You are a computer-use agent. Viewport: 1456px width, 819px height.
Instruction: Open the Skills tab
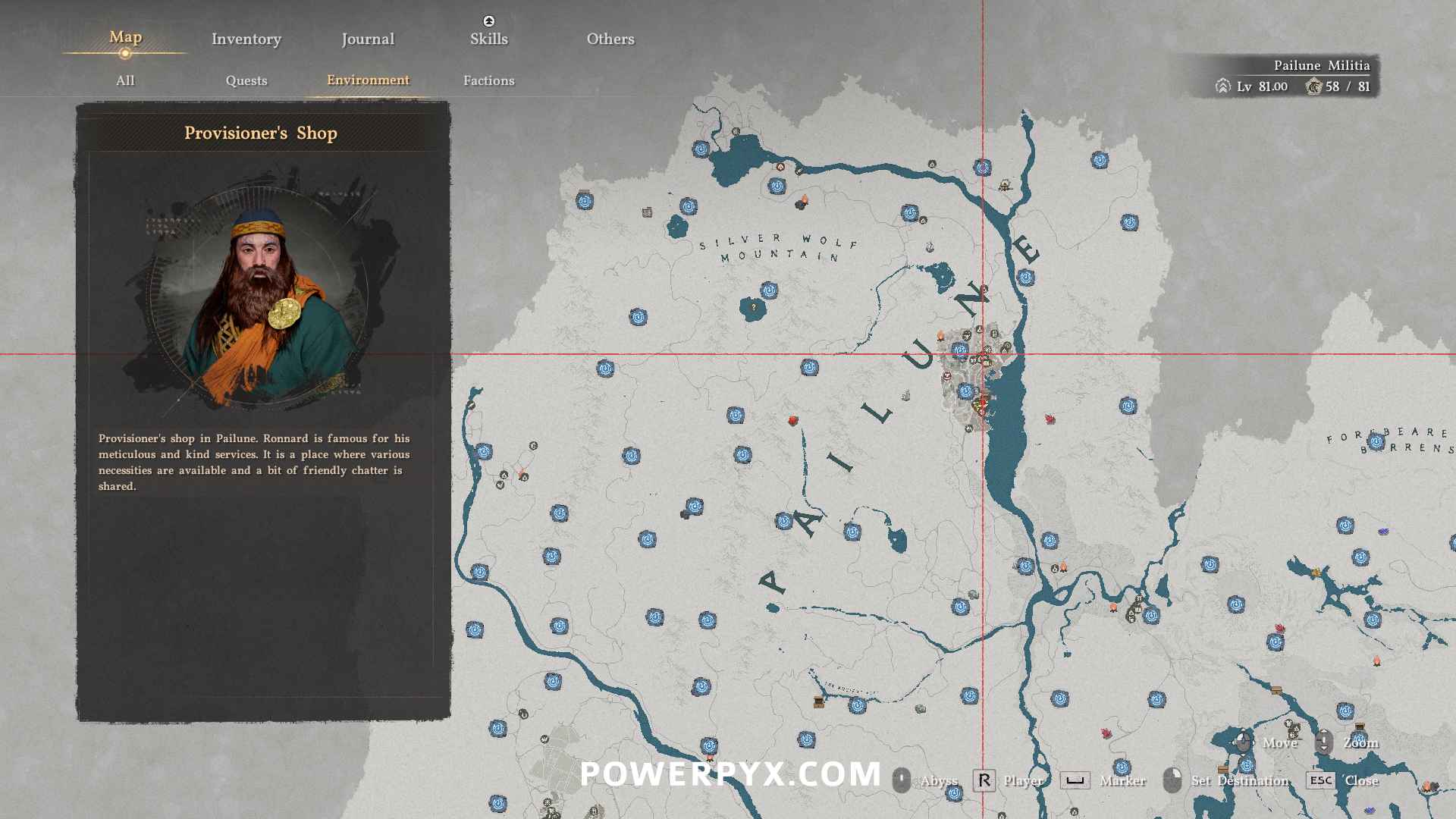pos(488,39)
